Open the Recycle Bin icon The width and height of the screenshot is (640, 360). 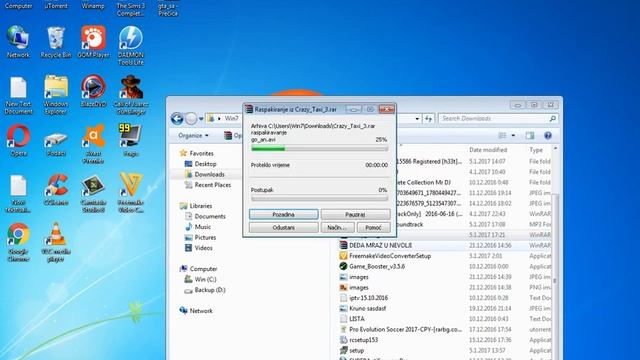56,42
